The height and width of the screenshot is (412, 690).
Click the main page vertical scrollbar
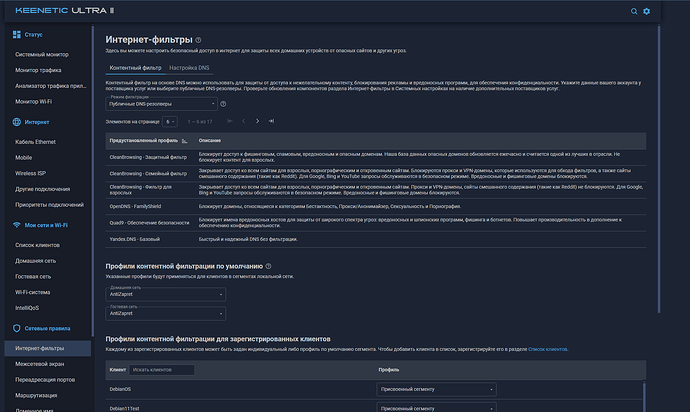(659, 169)
